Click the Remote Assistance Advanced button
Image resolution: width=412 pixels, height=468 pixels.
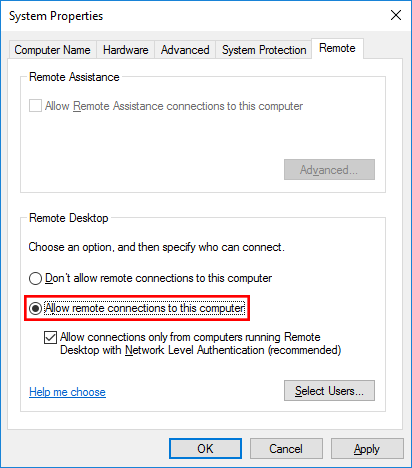pos(329,170)
